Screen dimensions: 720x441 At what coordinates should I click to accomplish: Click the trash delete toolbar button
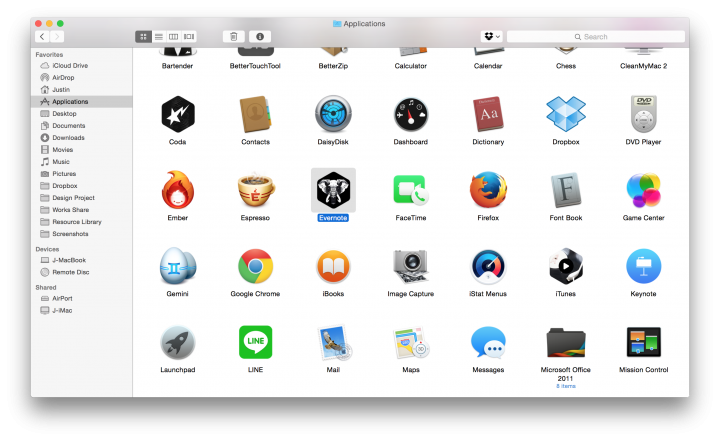pyautogui.click(x=233, y=36)
